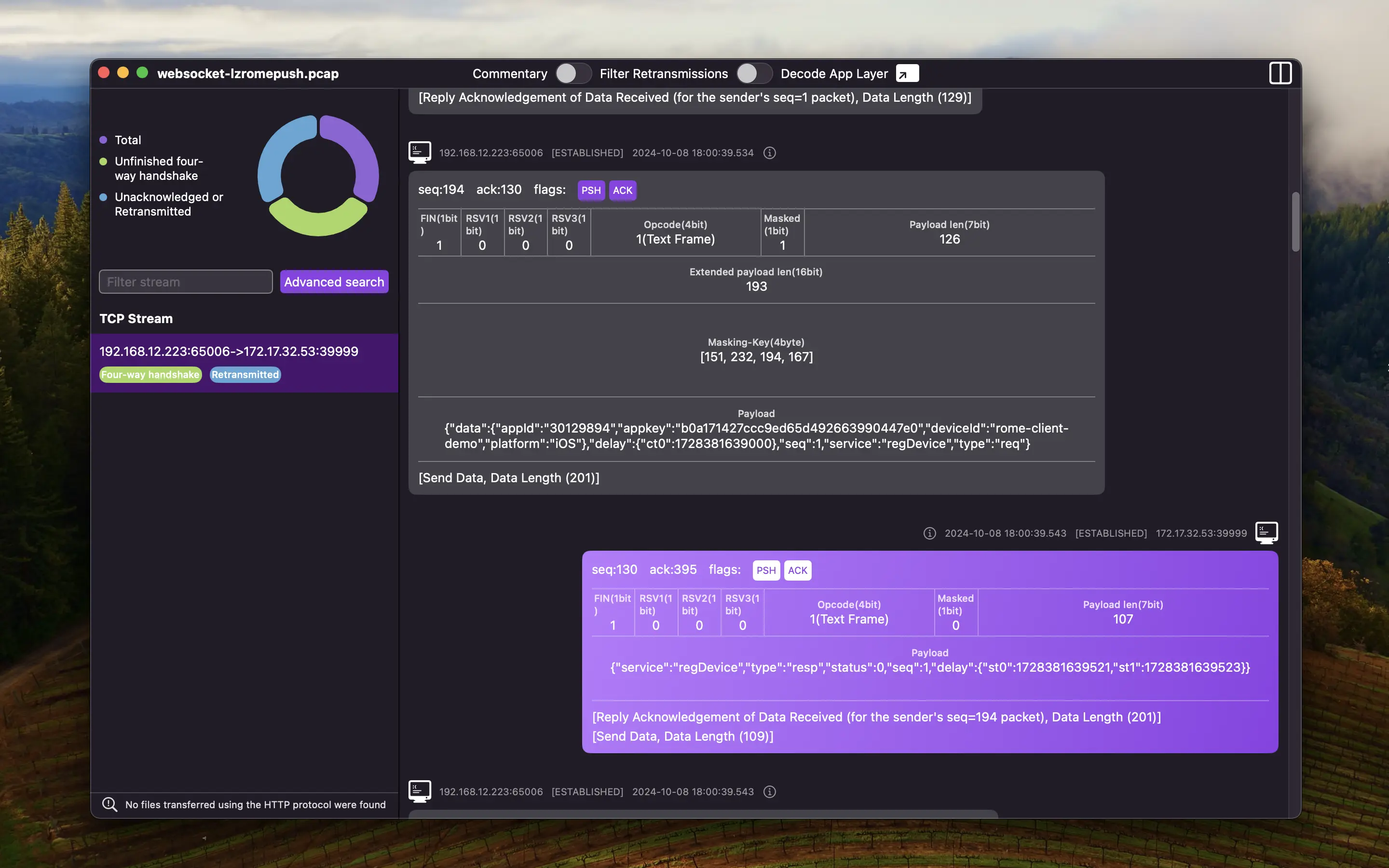Image resolution: width=1389 pixels, height=868 pixels.
Task: Click the timestamp 2024-10-08 18:00:39.534
Action: point(693,153)
